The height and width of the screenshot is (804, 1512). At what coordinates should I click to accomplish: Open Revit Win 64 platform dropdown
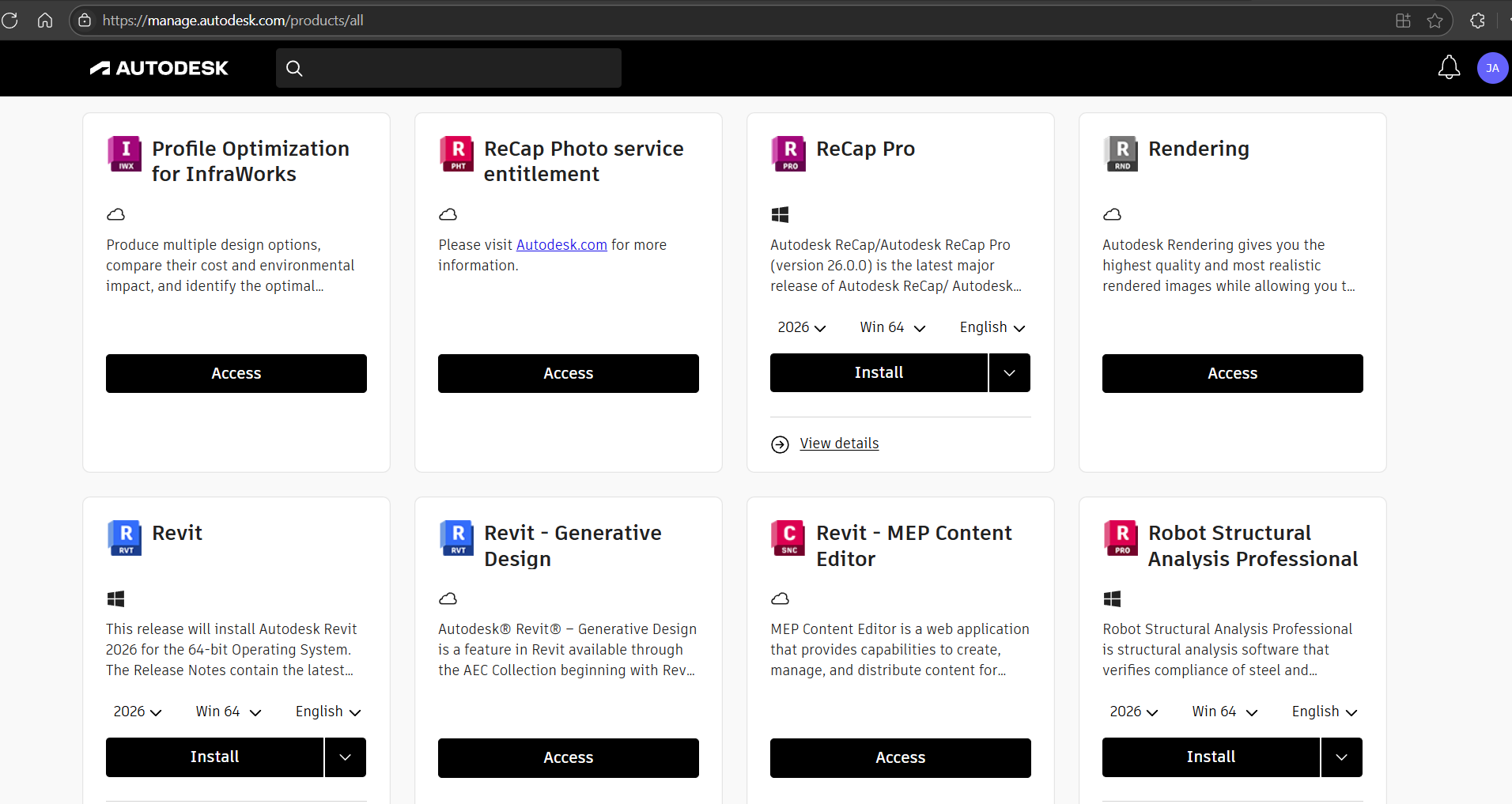point(228,712)
